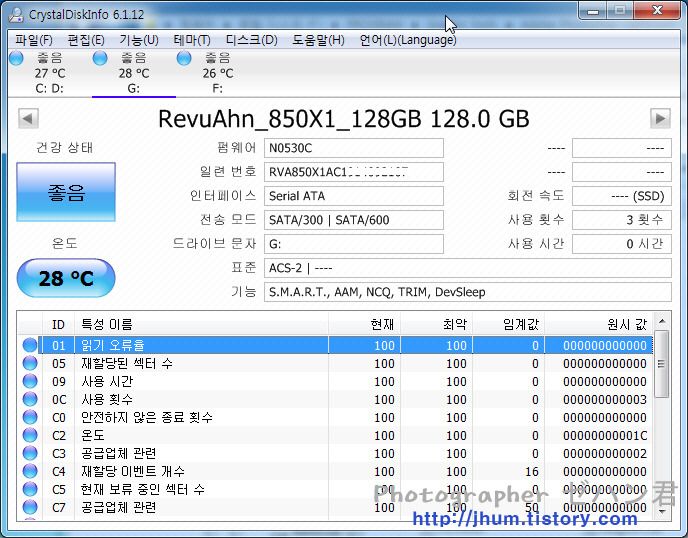688x538 pixels.
Task: Open the 기능(U) menu
Action: [x=139, y=40]
